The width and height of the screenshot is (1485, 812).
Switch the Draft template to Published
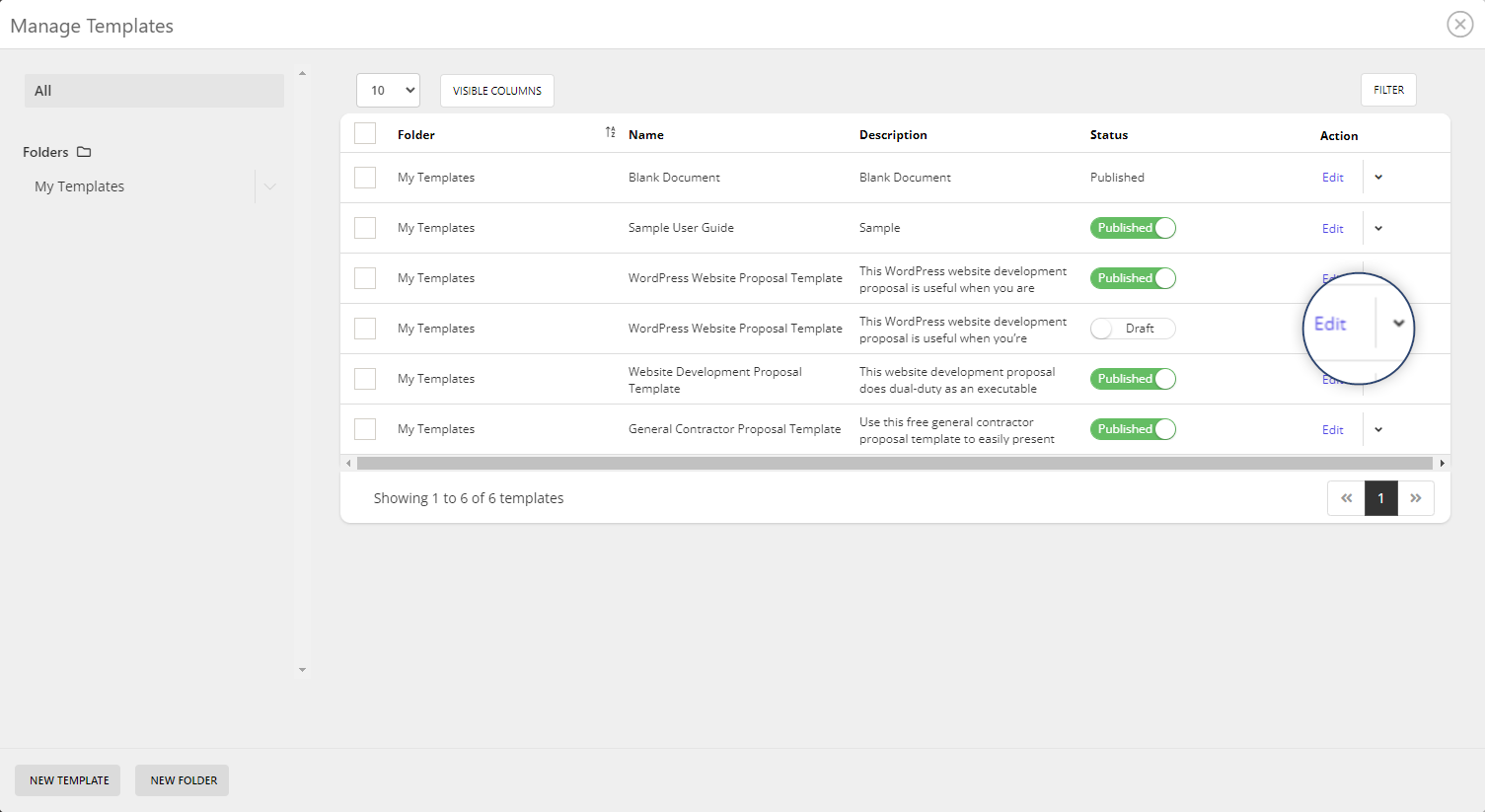(x=1133, y=328)
